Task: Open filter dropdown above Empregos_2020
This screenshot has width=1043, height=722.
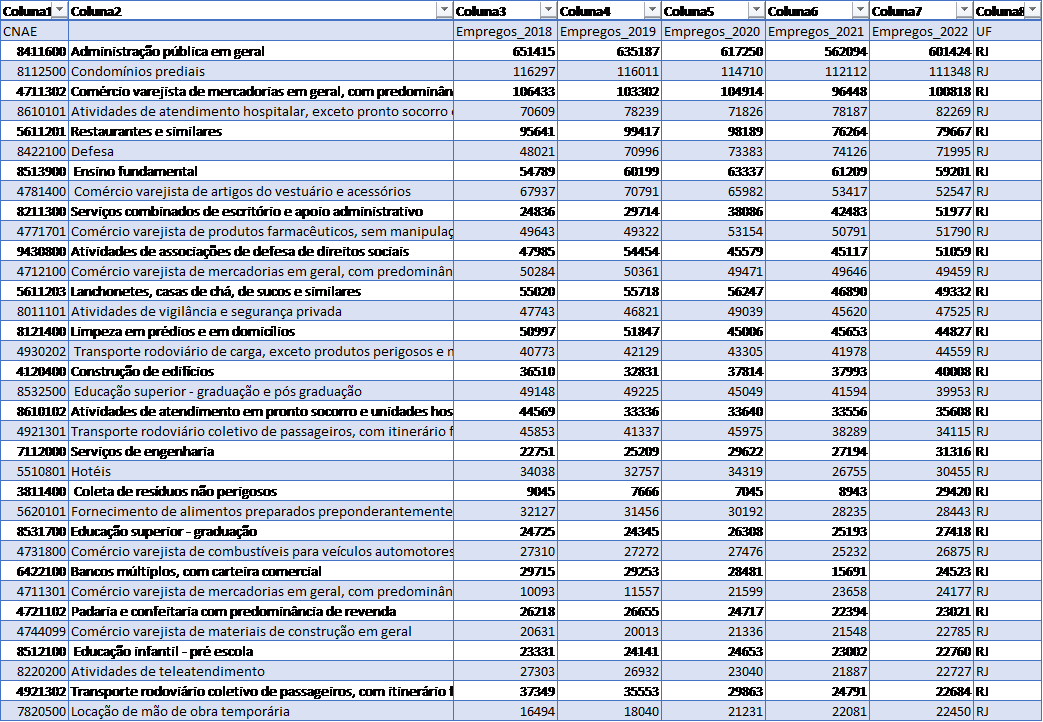Action: 756,10
